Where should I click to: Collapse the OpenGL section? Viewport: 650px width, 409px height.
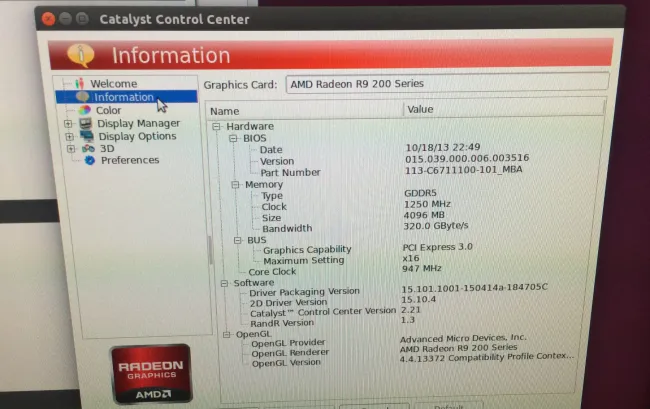click(x=226, y=334)
